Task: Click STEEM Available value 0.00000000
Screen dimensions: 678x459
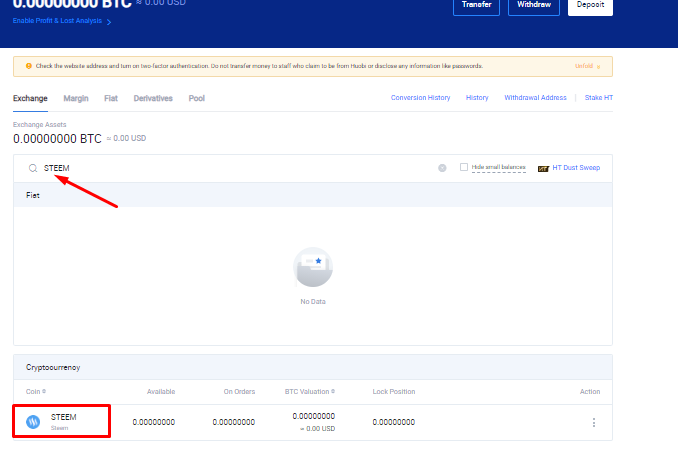Action: click(154, 422)
